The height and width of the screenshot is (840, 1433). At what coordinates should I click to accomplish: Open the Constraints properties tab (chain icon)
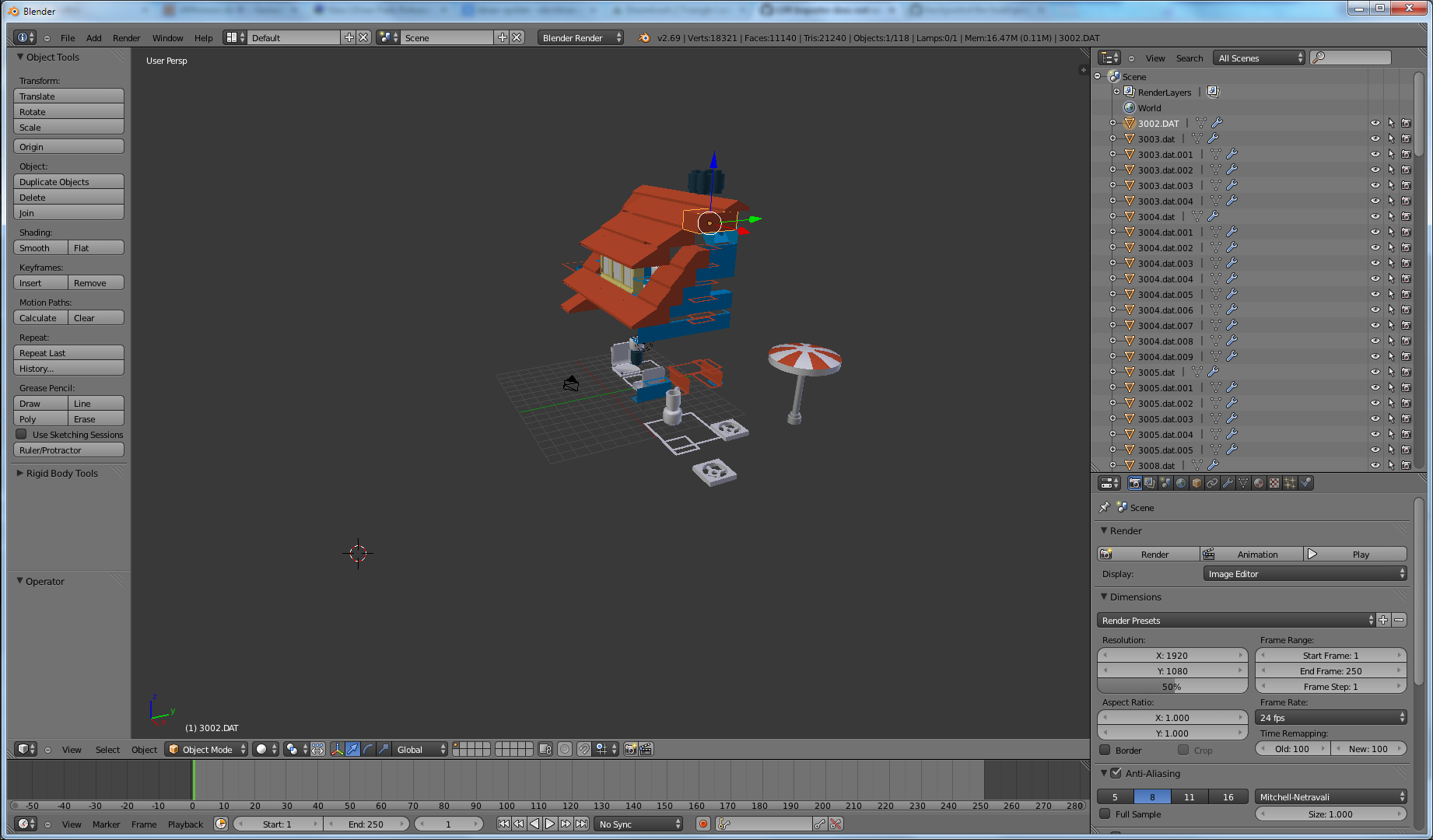click(1212, 483)
